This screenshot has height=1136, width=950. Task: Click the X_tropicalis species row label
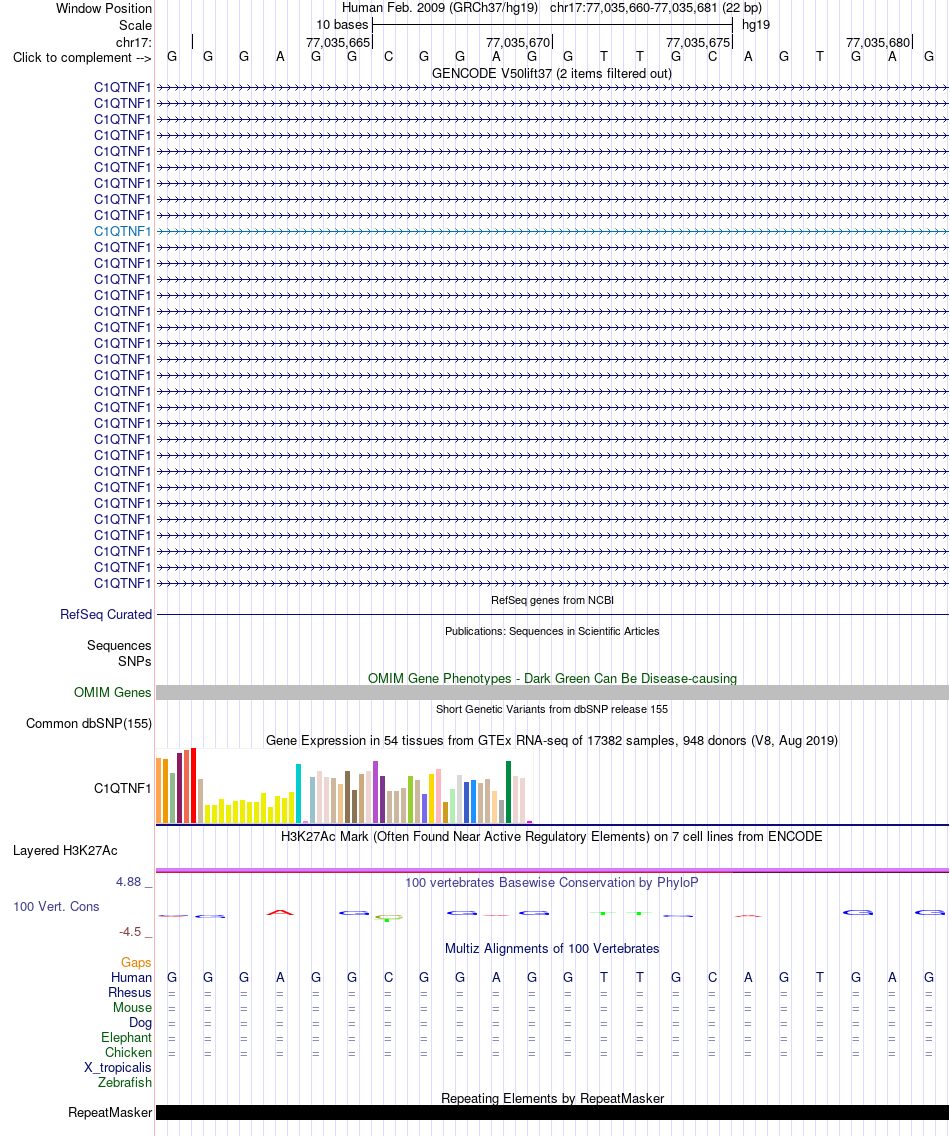[x=117, y=1067]
